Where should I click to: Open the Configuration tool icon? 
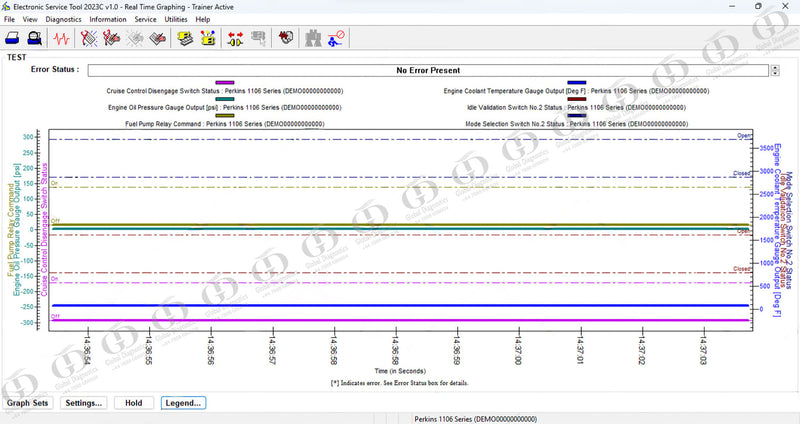[208, 38]
